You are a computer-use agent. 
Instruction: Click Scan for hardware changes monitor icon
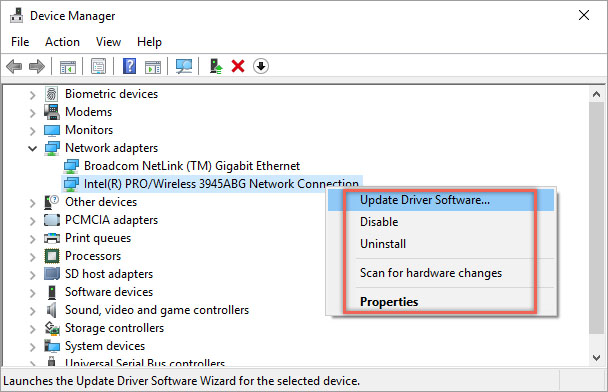pos(184,66)
